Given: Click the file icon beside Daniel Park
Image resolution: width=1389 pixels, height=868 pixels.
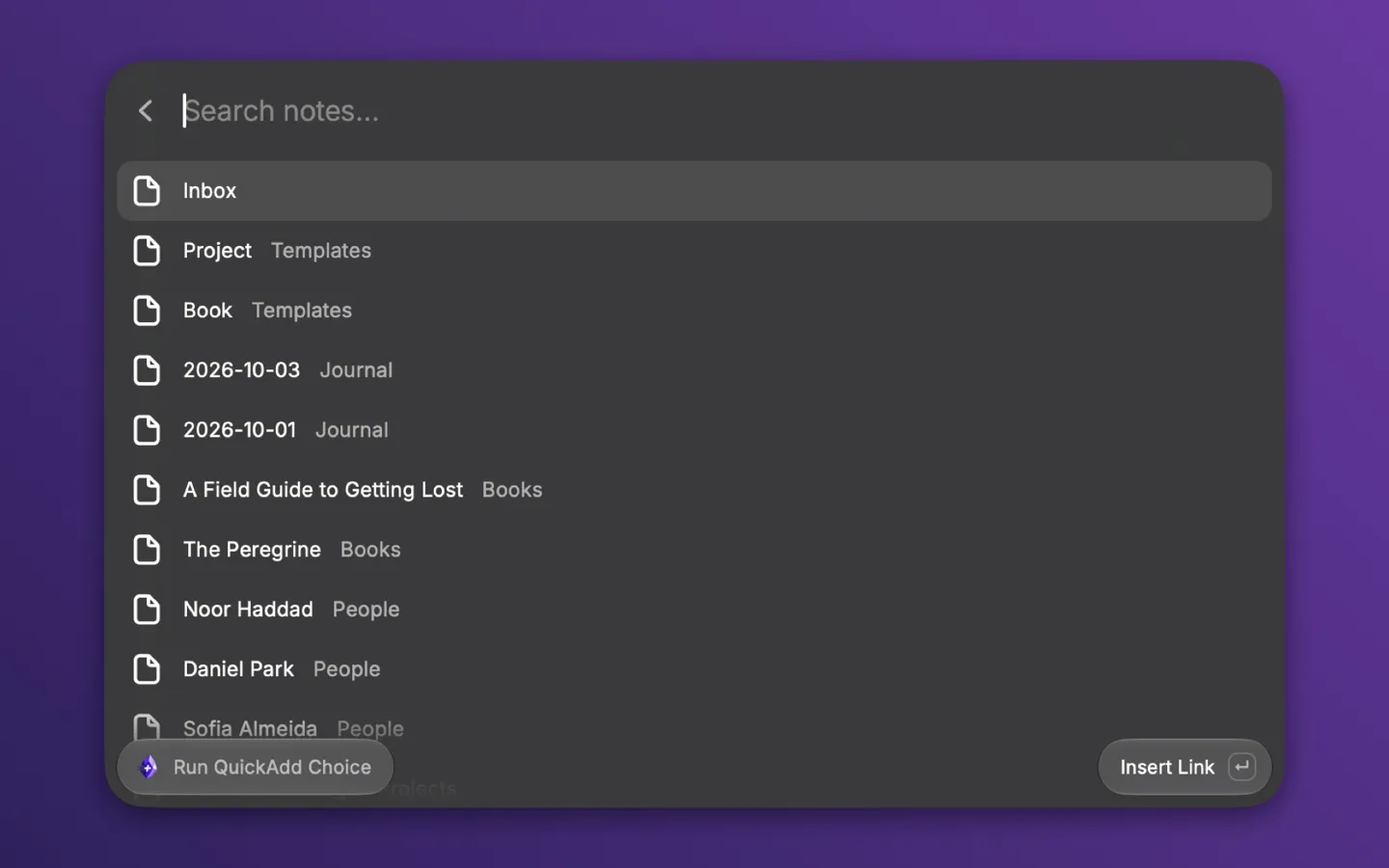Looking at the screenshot, I should click(x=147, y=669).
